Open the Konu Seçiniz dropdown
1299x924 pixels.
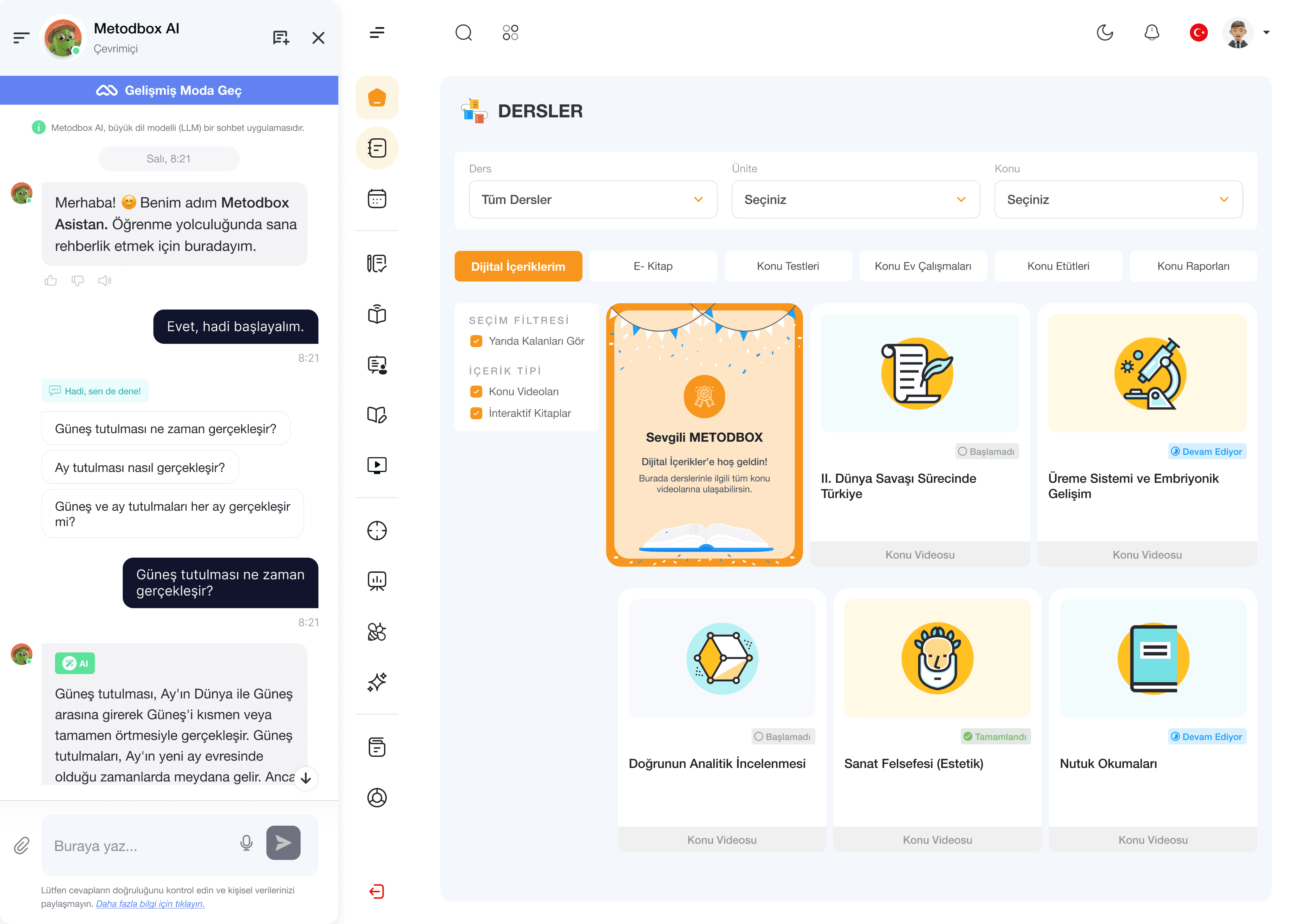(1118, 199)
